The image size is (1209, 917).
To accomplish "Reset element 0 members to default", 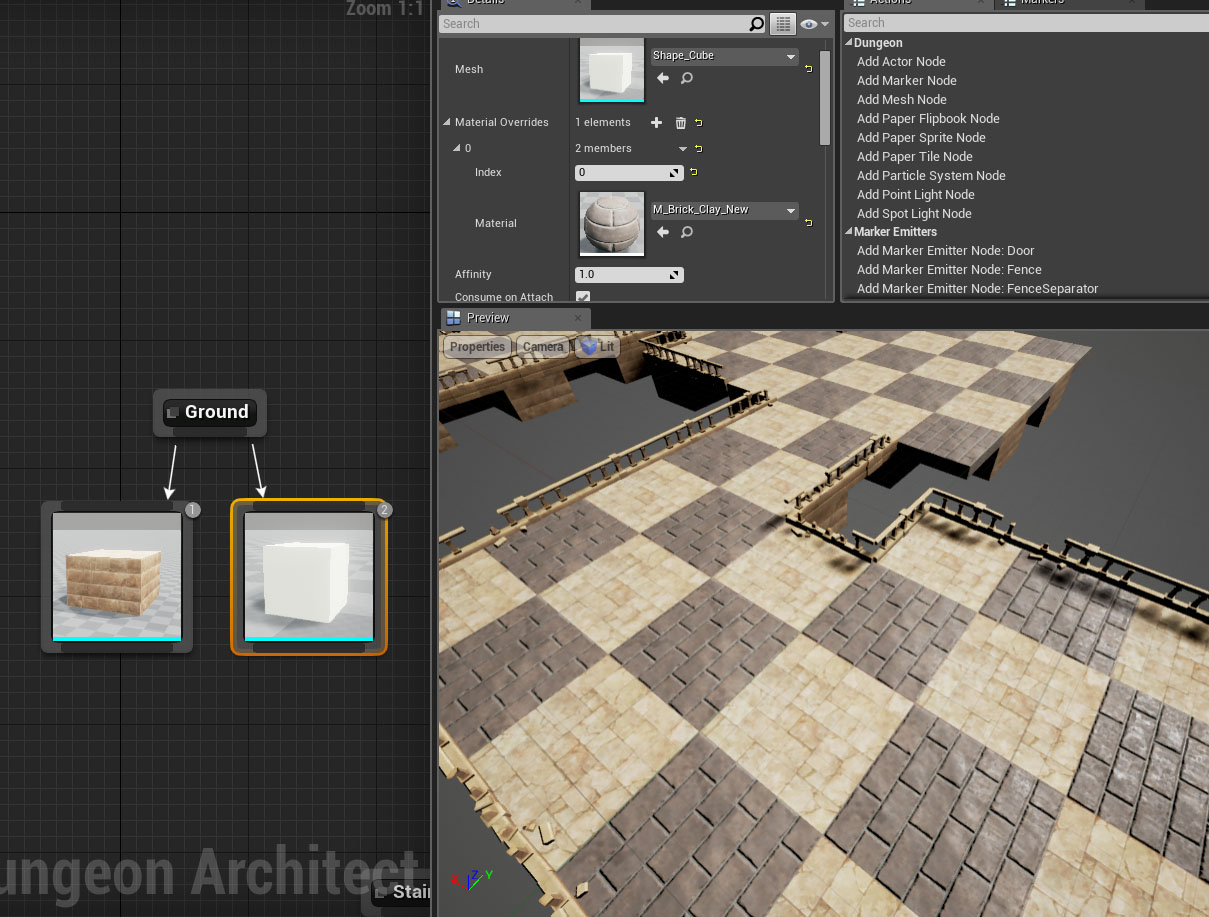I will [698, 148].
